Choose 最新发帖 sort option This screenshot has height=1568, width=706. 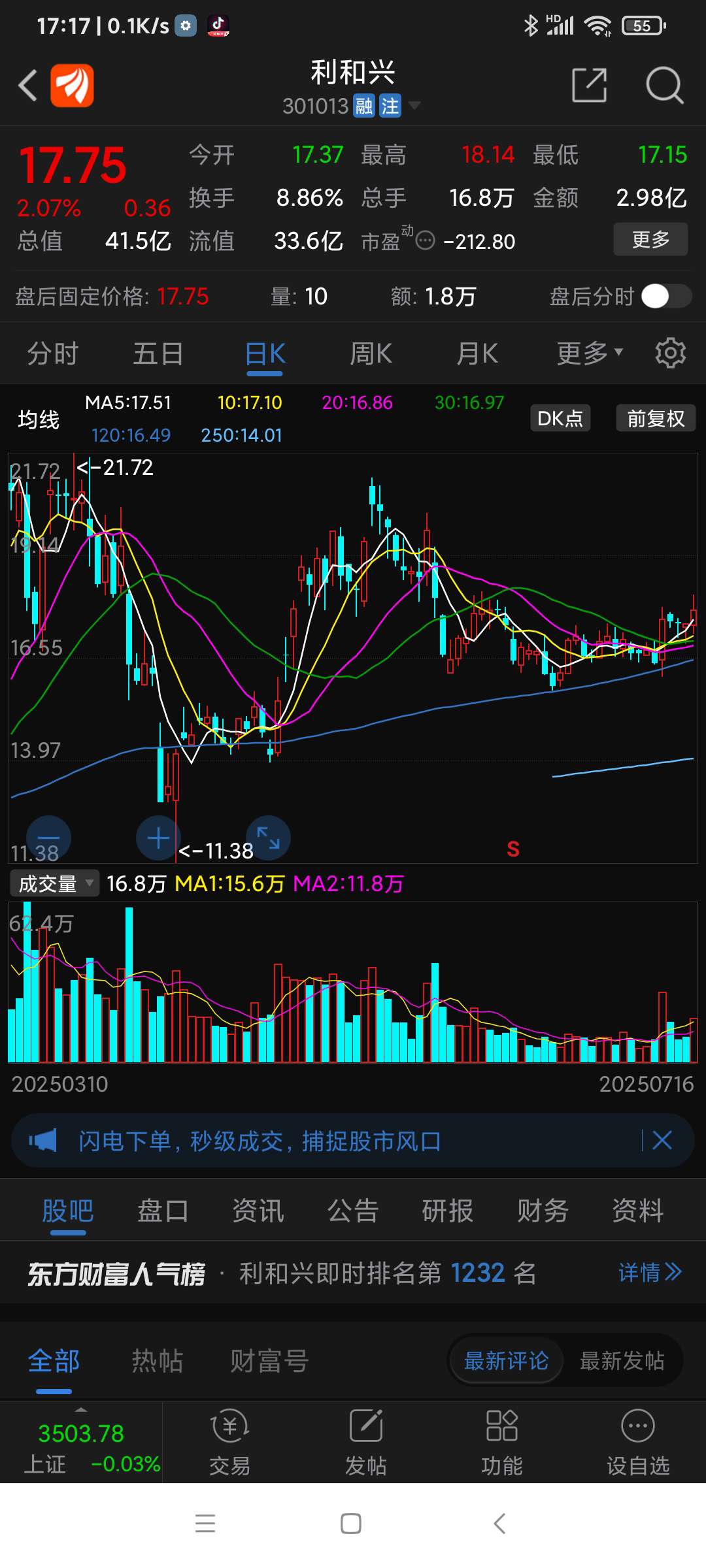coord(622,1361)
